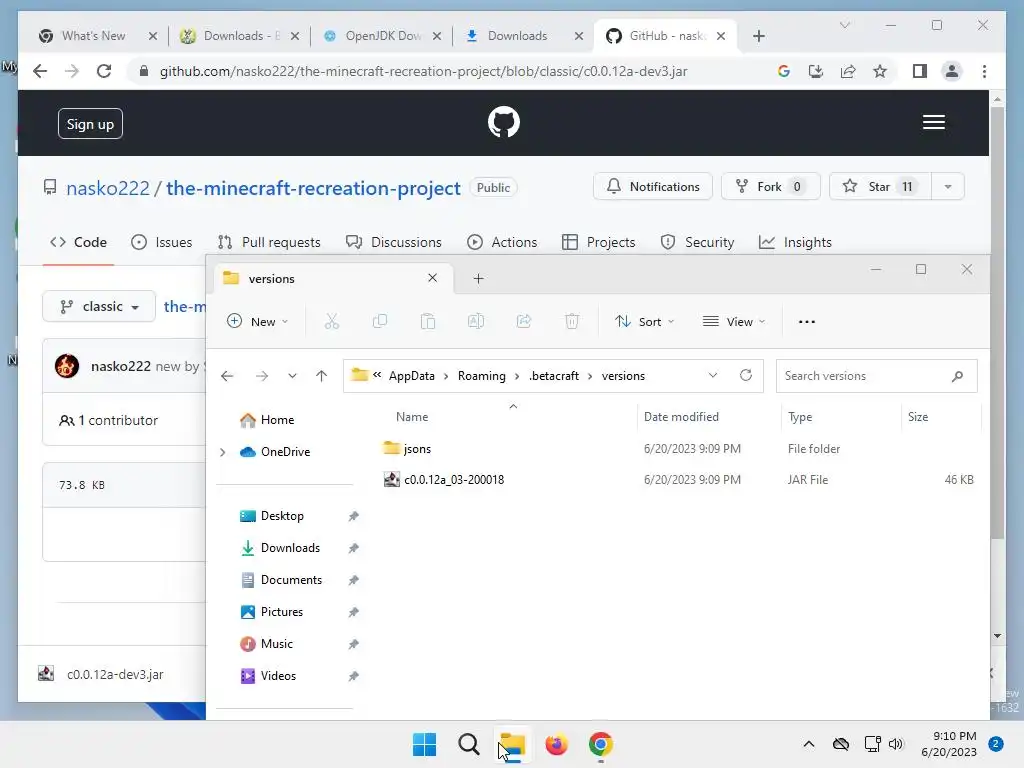Open Chrome three-dot menu
Viewport: 1024px width, 768px height.
click(x=984, y=71)
